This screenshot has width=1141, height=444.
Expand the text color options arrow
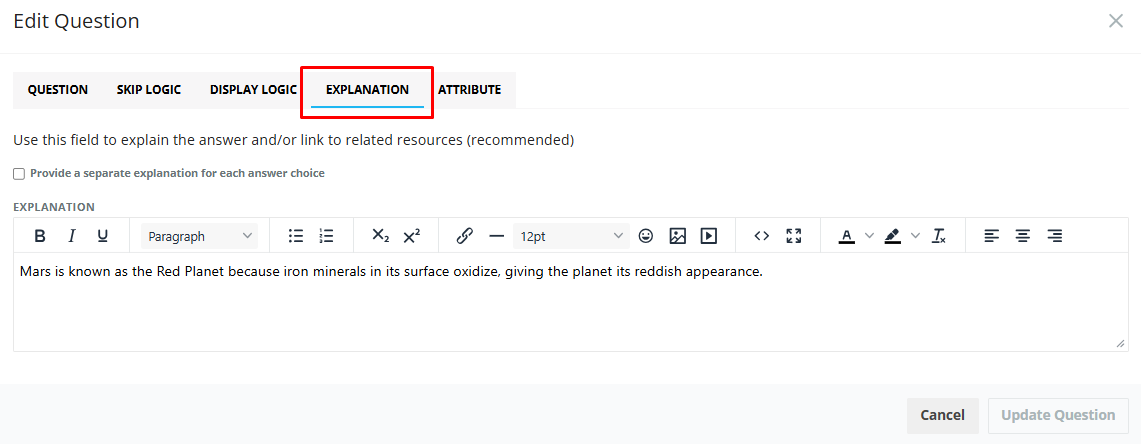(x=869, y=236)
